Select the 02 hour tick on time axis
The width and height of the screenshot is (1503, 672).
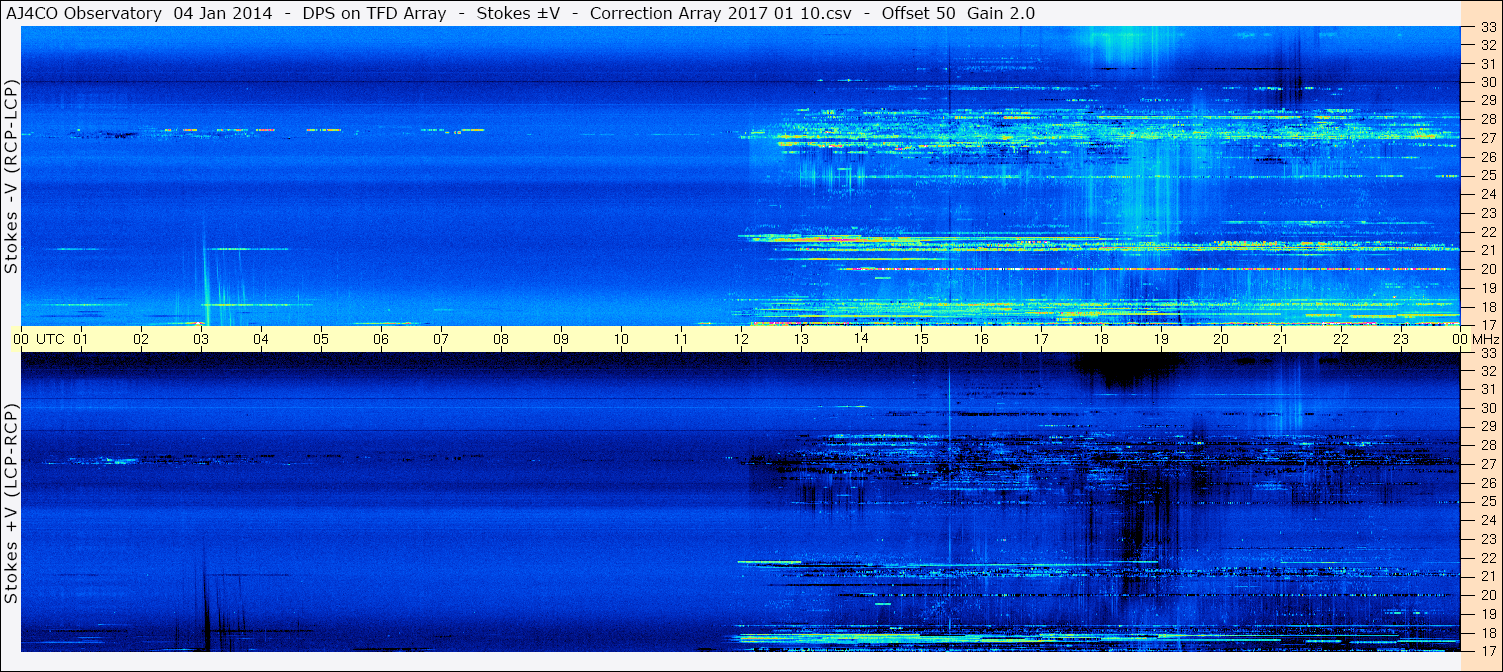pos(141,339)
